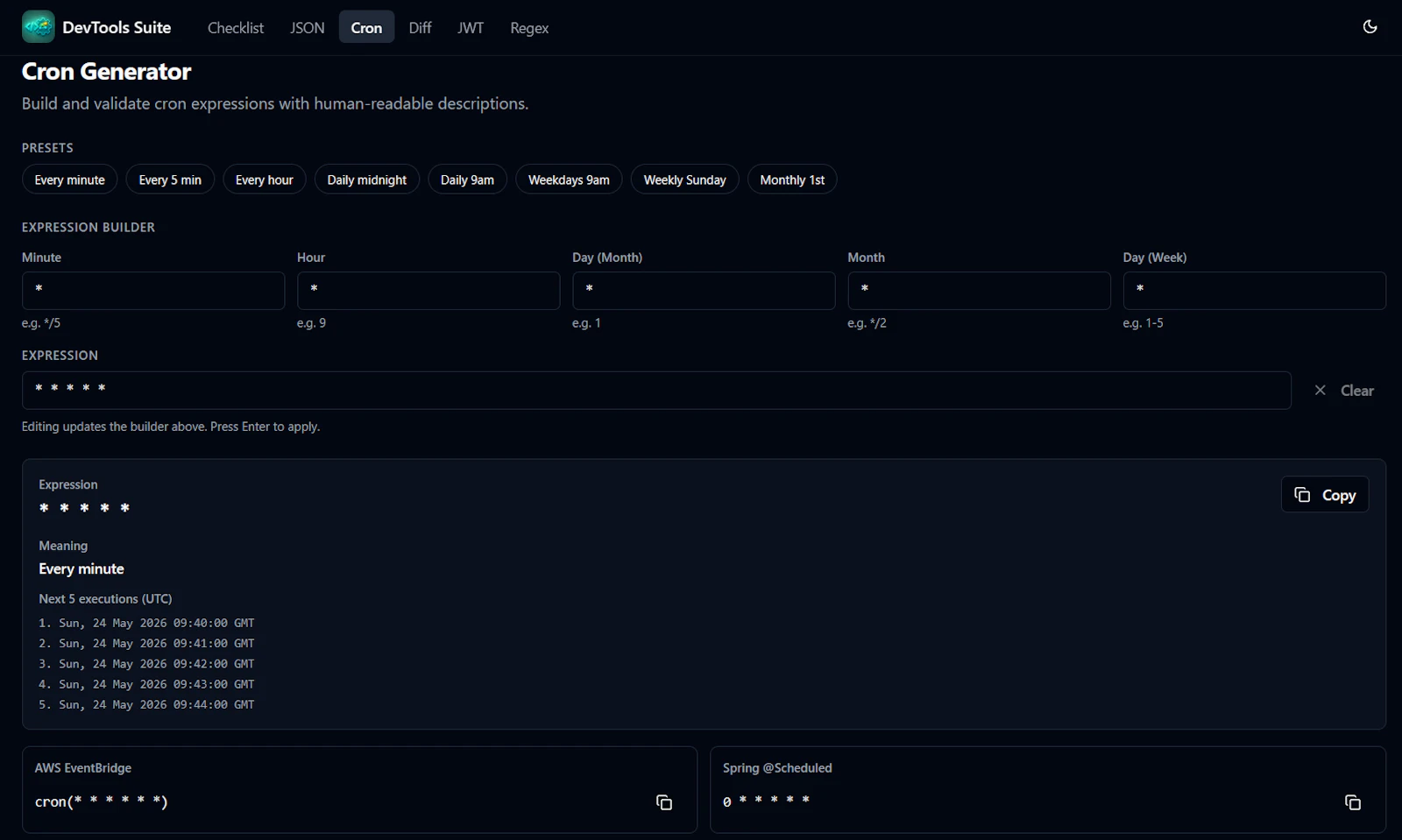
Task: Click the 'e.g. */5' hint text
Action: [x=41, y=323]
